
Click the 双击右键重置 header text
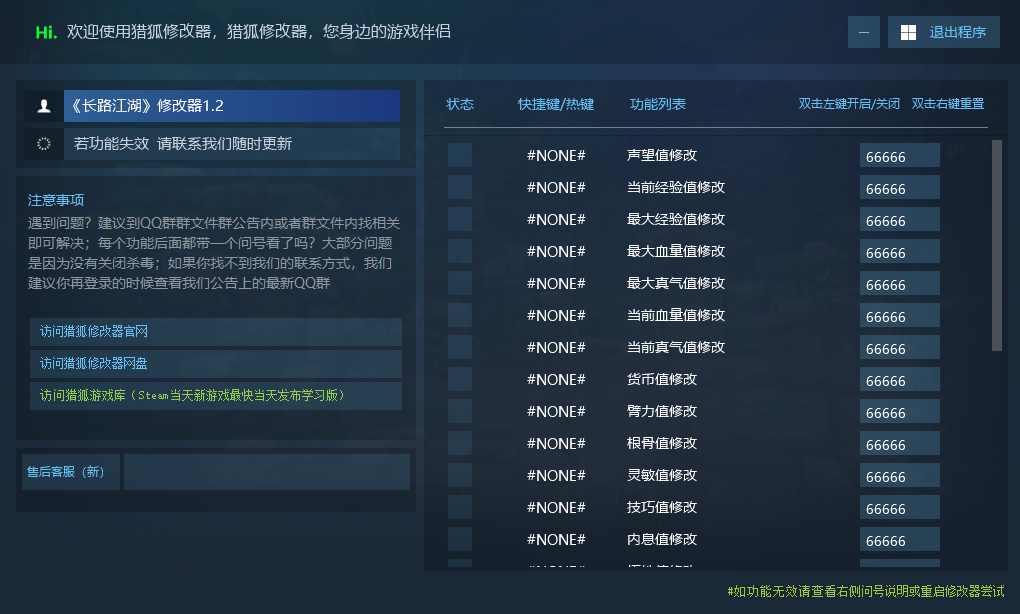coord(948,104)
